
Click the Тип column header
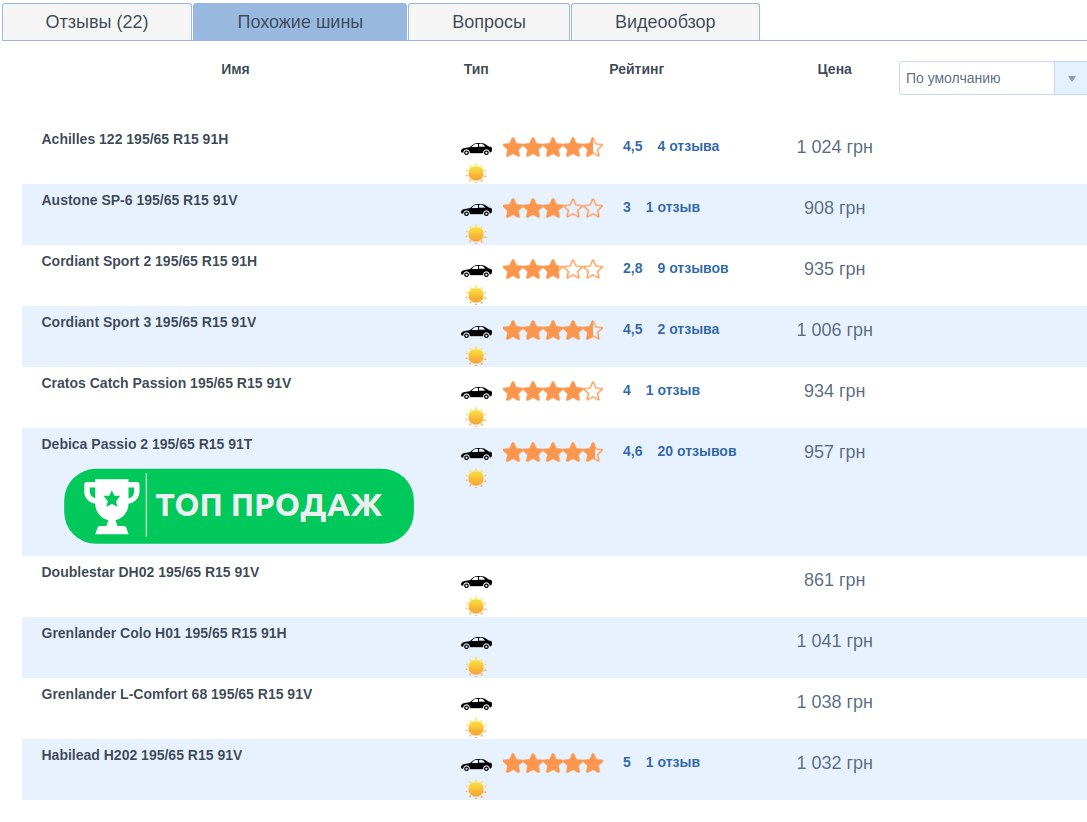click(x=476, y=69)
